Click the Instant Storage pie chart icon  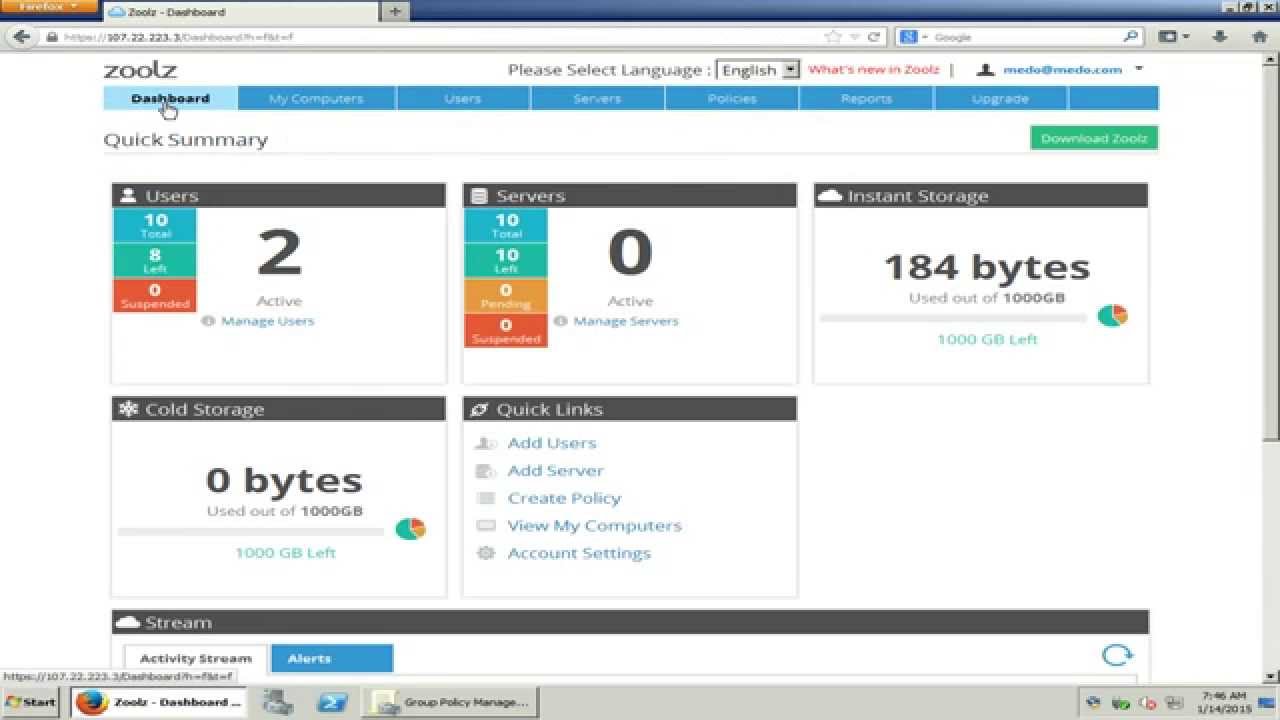point(1113,315)
